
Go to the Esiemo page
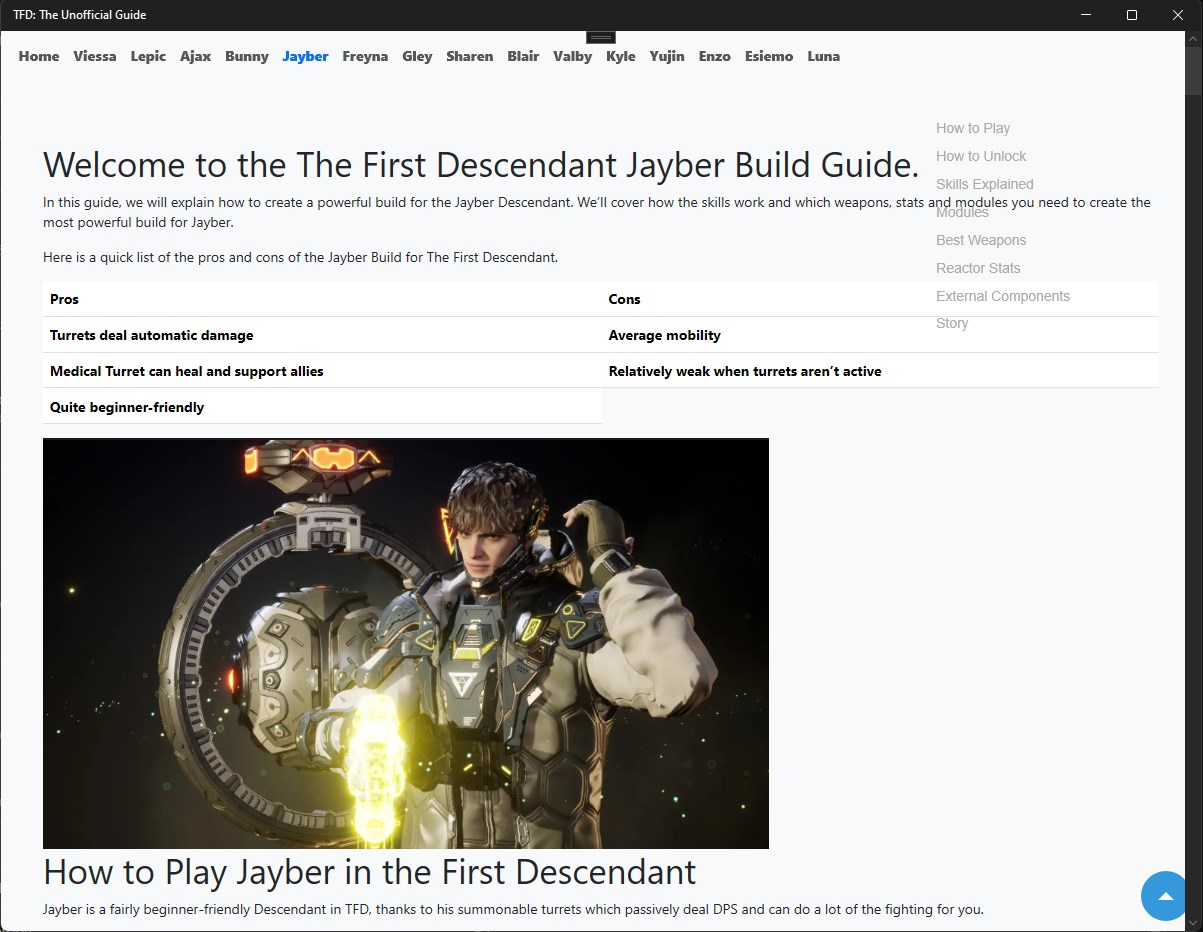[x=769, y=56]
